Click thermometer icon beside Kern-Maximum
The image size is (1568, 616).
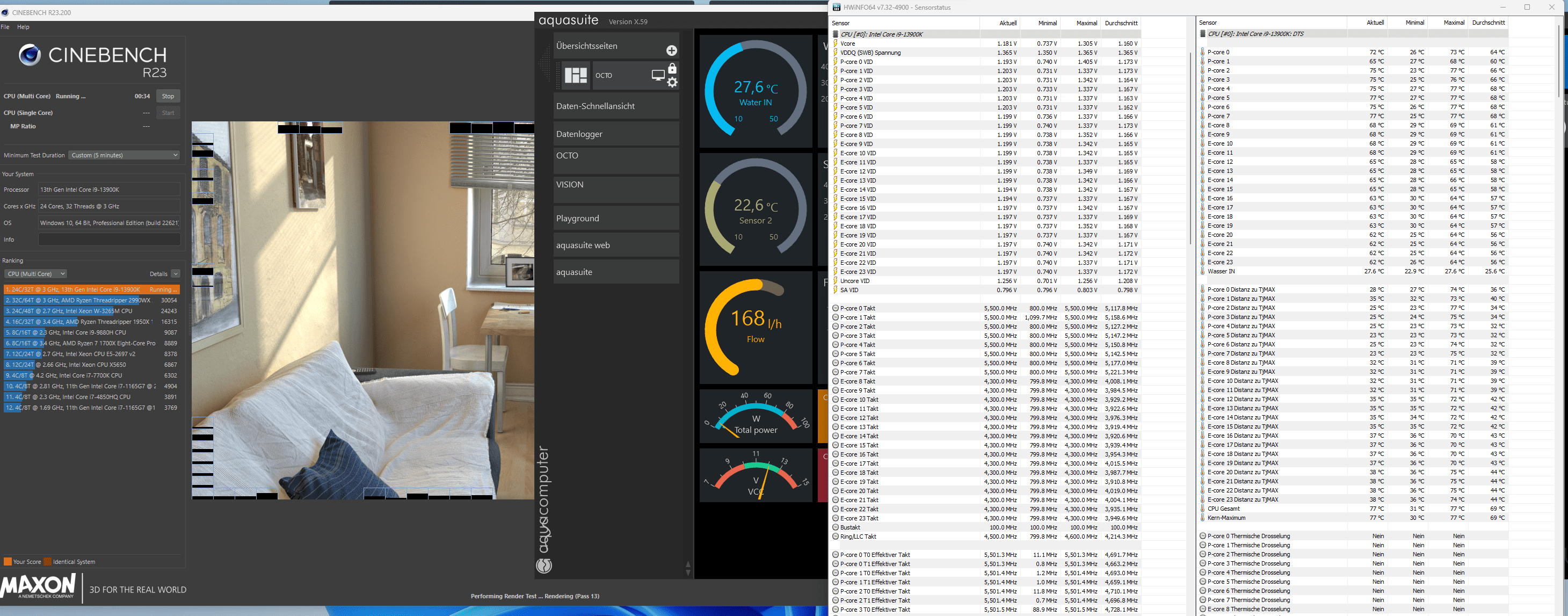(1203, 517)
